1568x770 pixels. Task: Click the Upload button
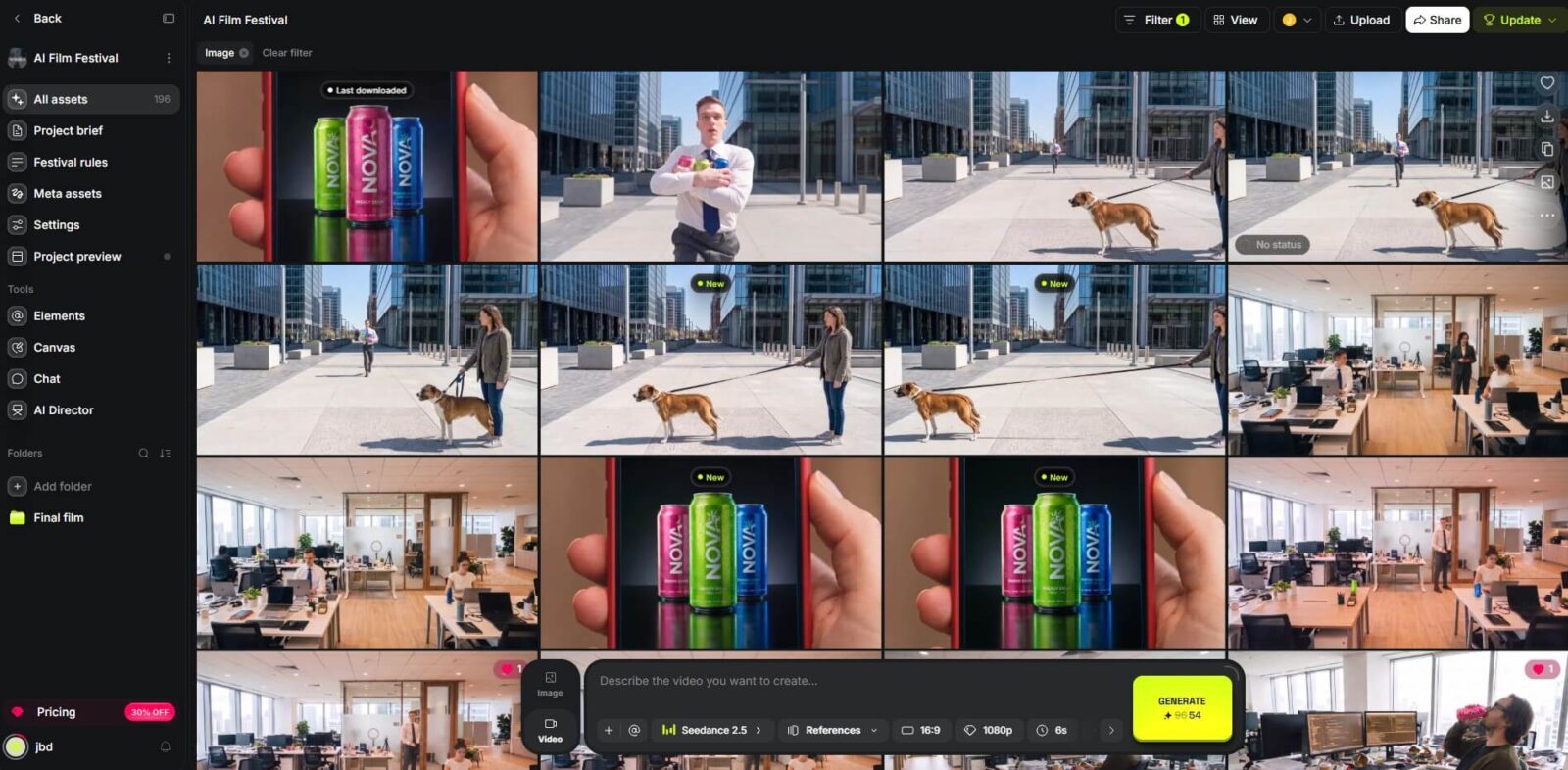1362,20
